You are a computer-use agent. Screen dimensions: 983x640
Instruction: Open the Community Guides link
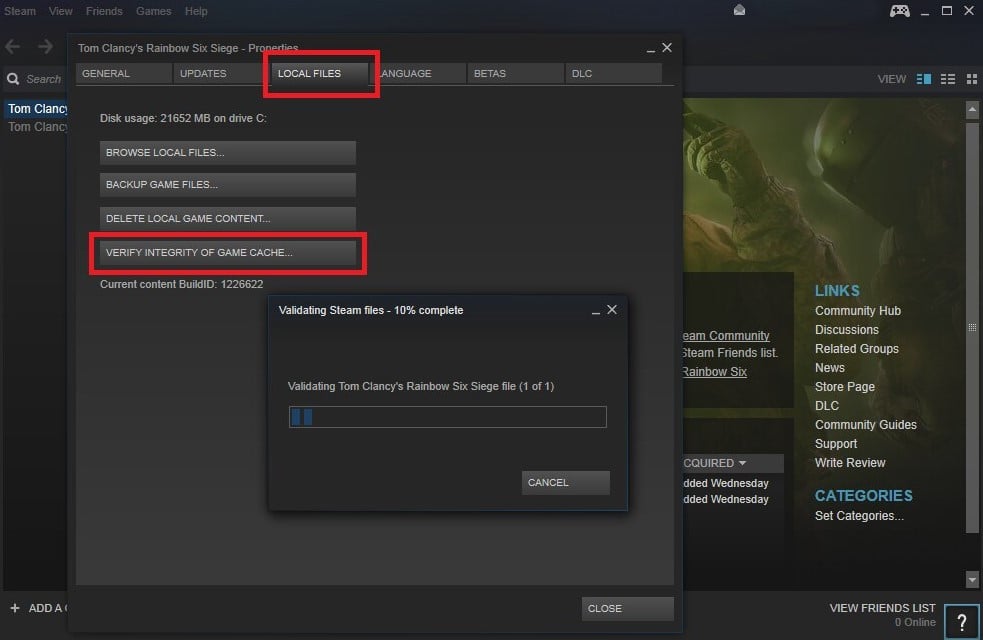(x=865, y=425)
